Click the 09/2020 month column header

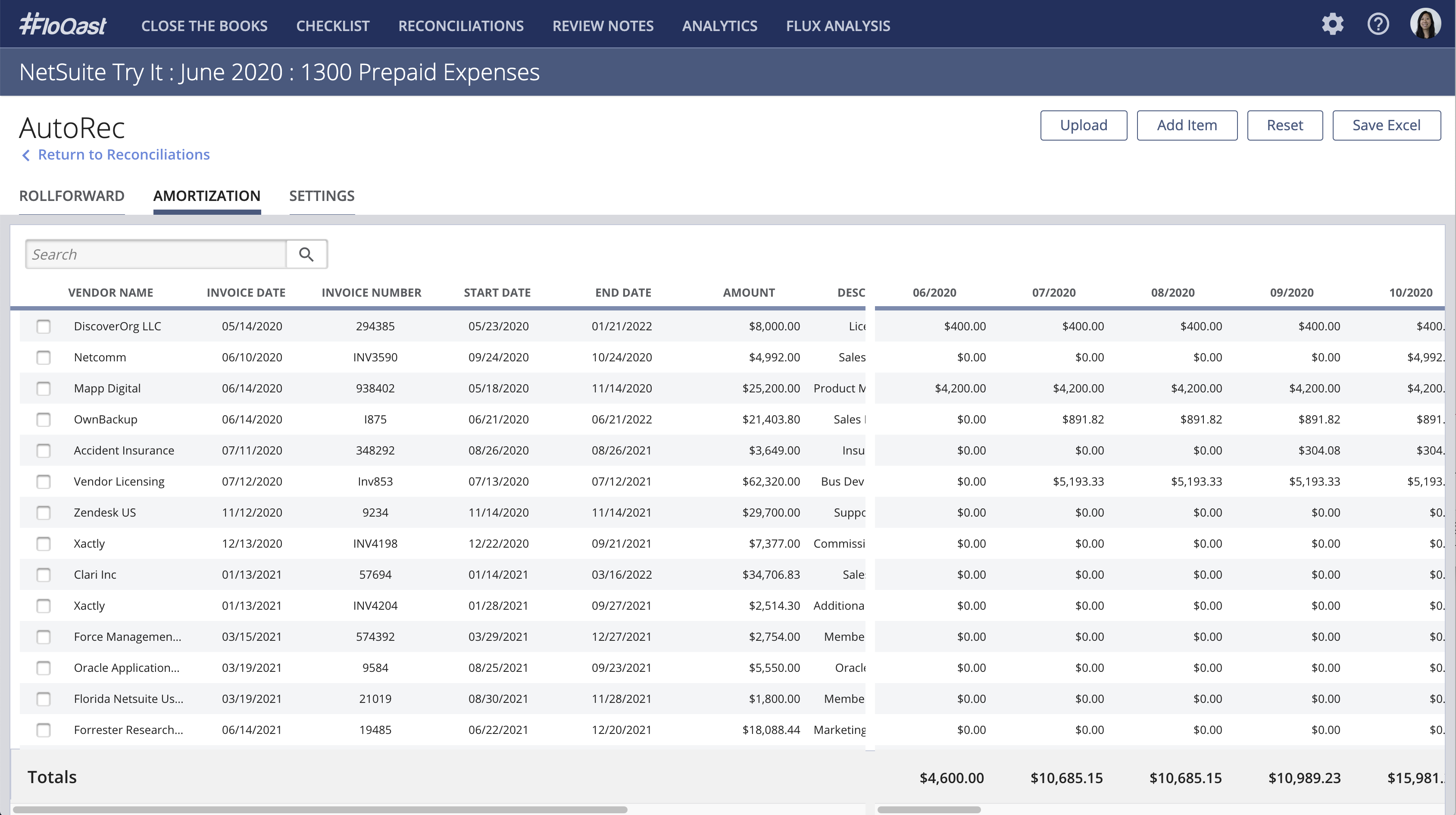tap(1291, 292)
